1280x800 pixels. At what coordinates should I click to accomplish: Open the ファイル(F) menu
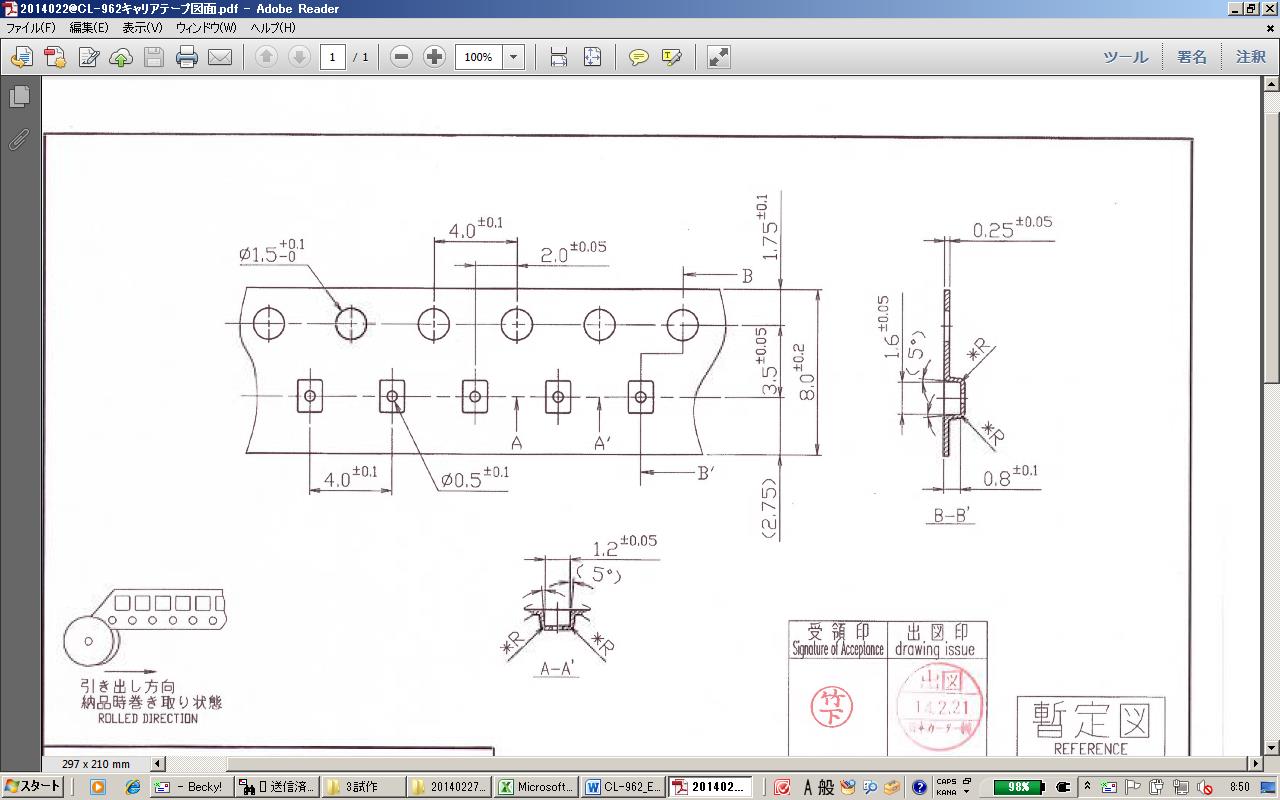(x=31, y=27)
